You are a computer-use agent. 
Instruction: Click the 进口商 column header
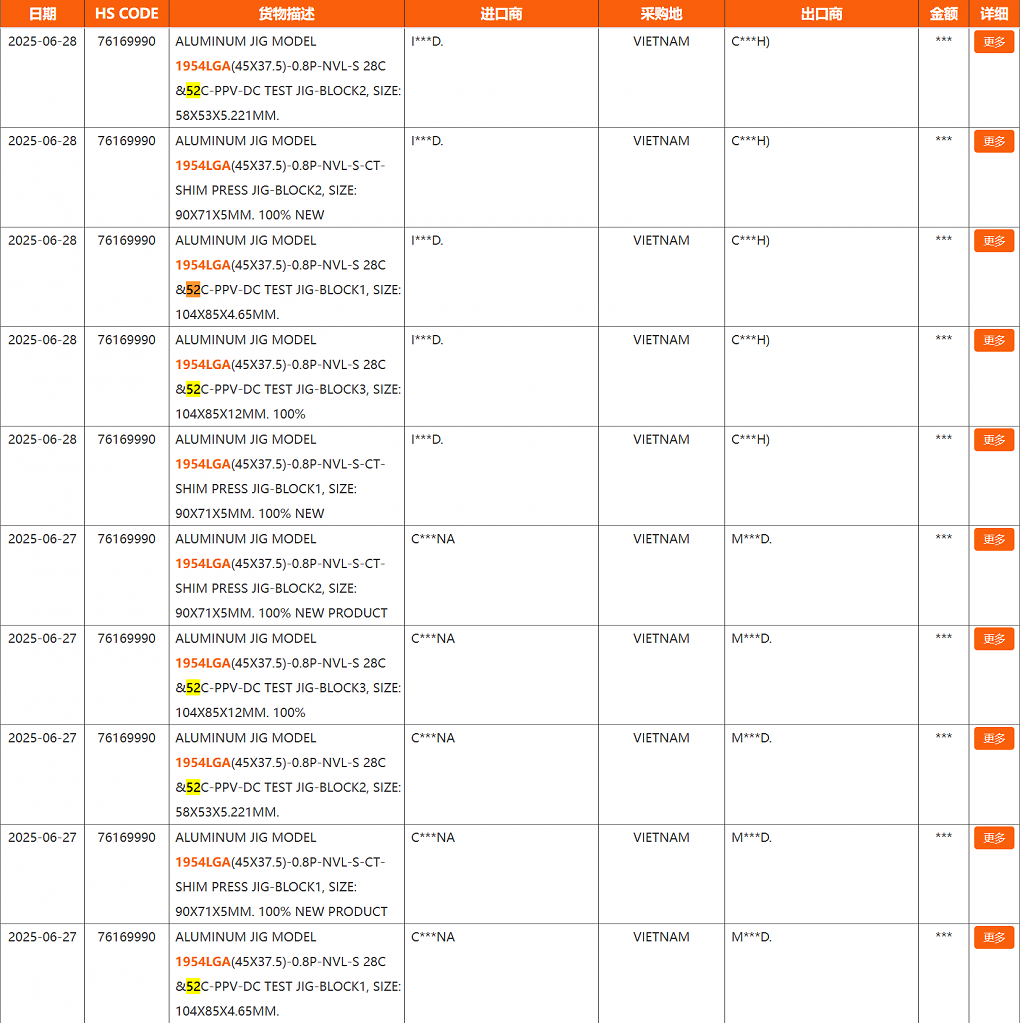[501, 14]
